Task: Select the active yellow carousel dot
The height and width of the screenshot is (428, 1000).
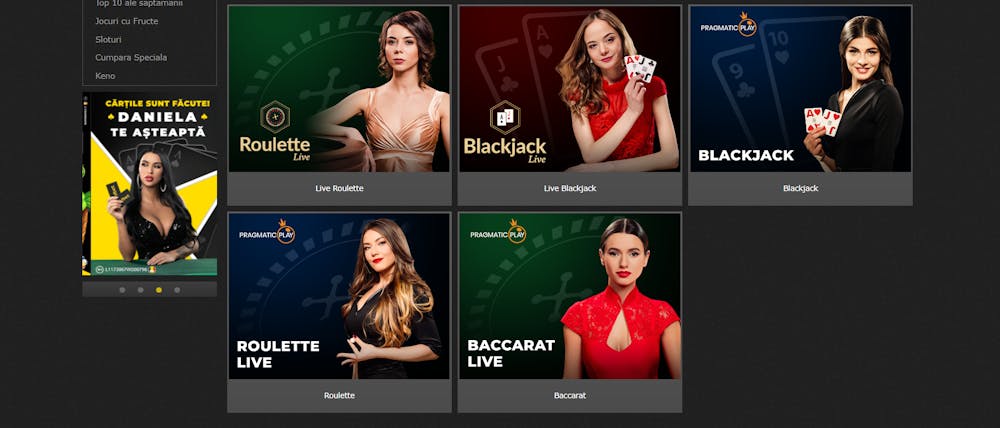Action: (159, 290)
